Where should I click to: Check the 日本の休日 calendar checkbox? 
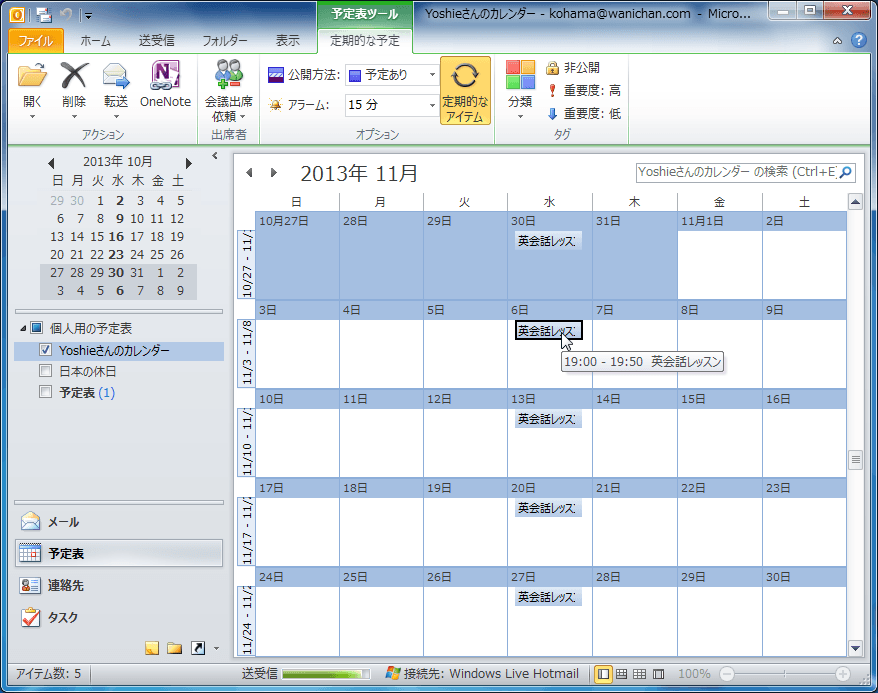[46, 371]
